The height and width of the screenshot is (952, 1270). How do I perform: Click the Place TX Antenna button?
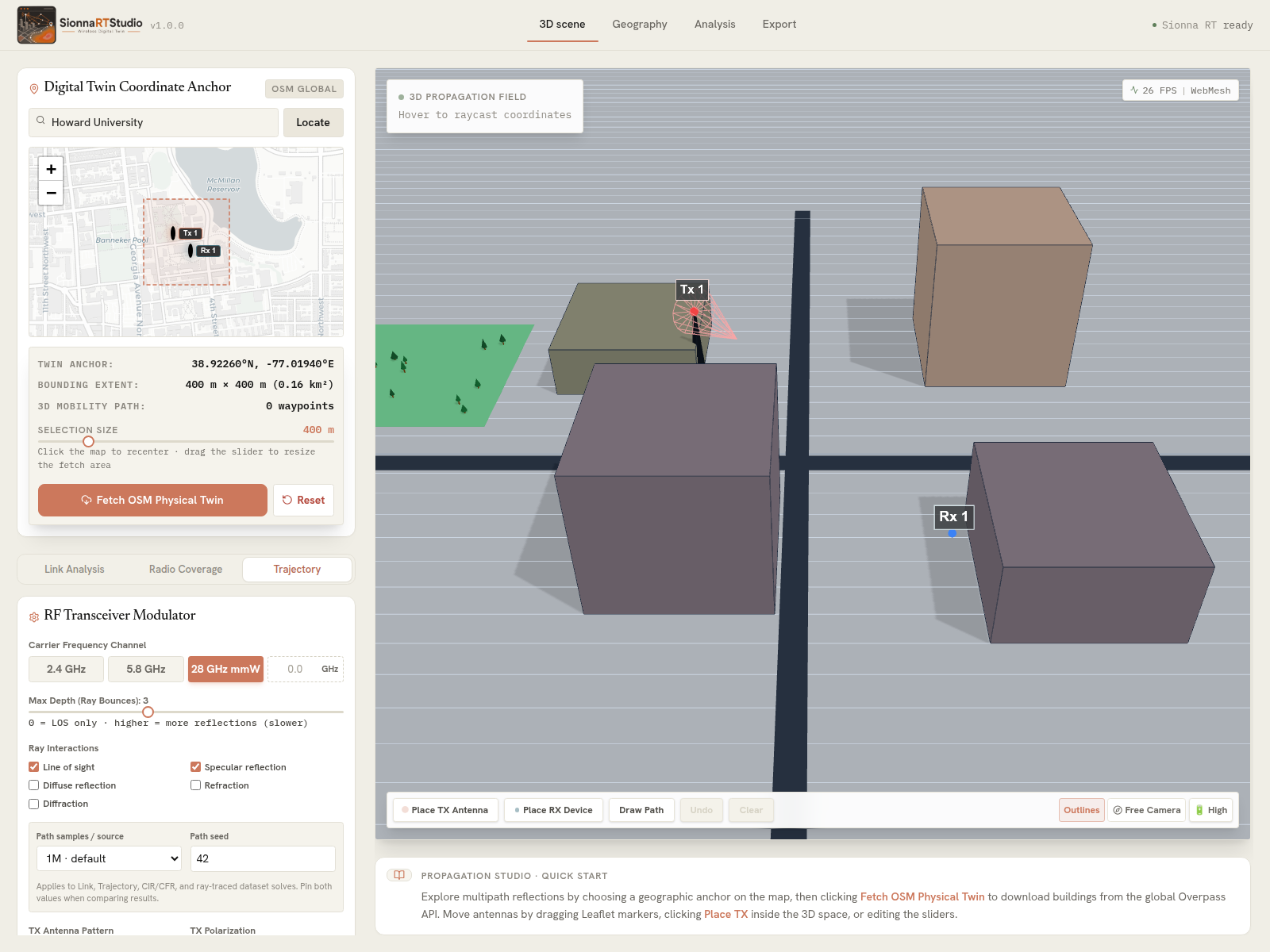pyautogui.click(x=445, y=810)
